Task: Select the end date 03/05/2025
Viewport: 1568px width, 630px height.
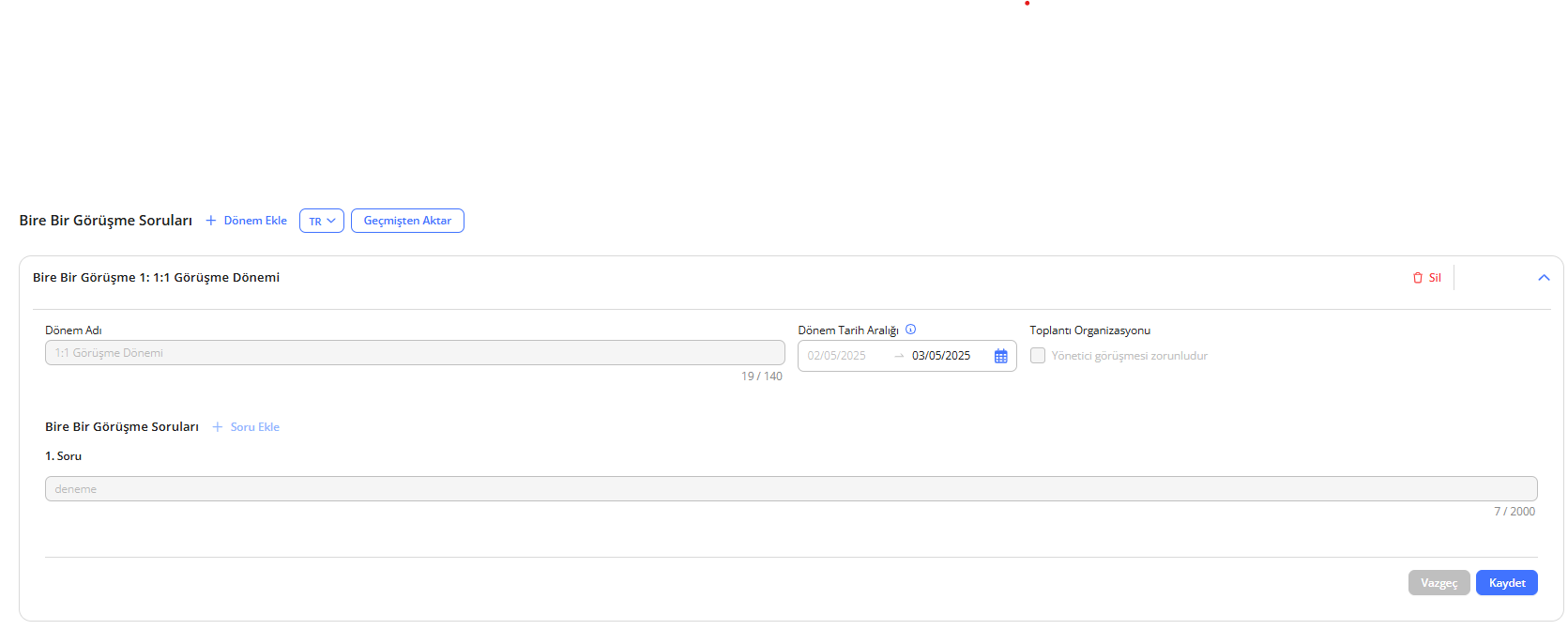Action: (x=941, y=356)
